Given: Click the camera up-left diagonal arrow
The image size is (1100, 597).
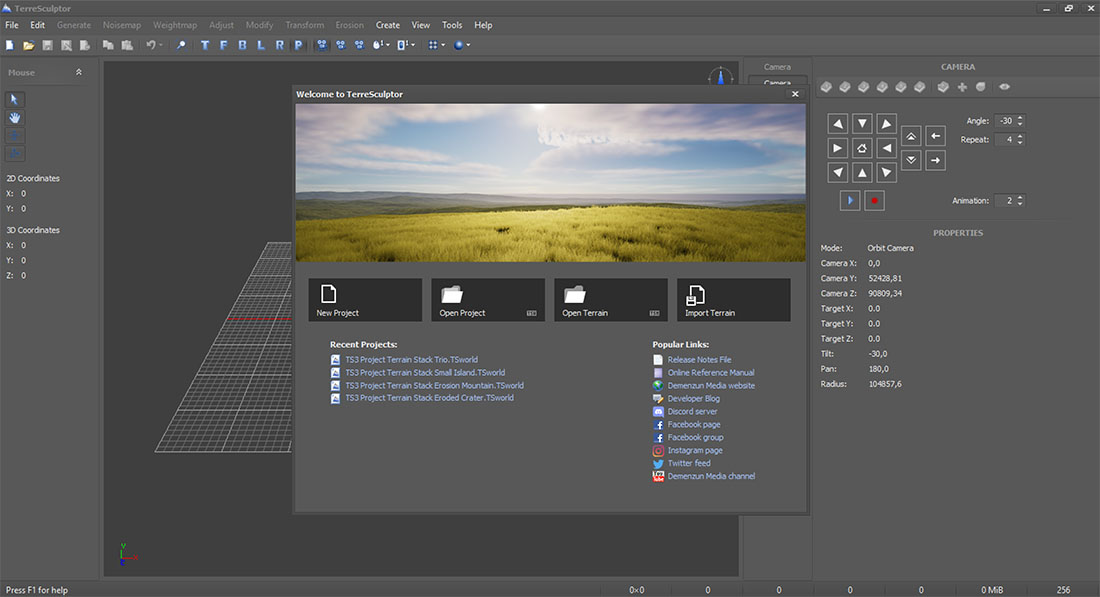Looking at the screenshot, I should 838,124.
